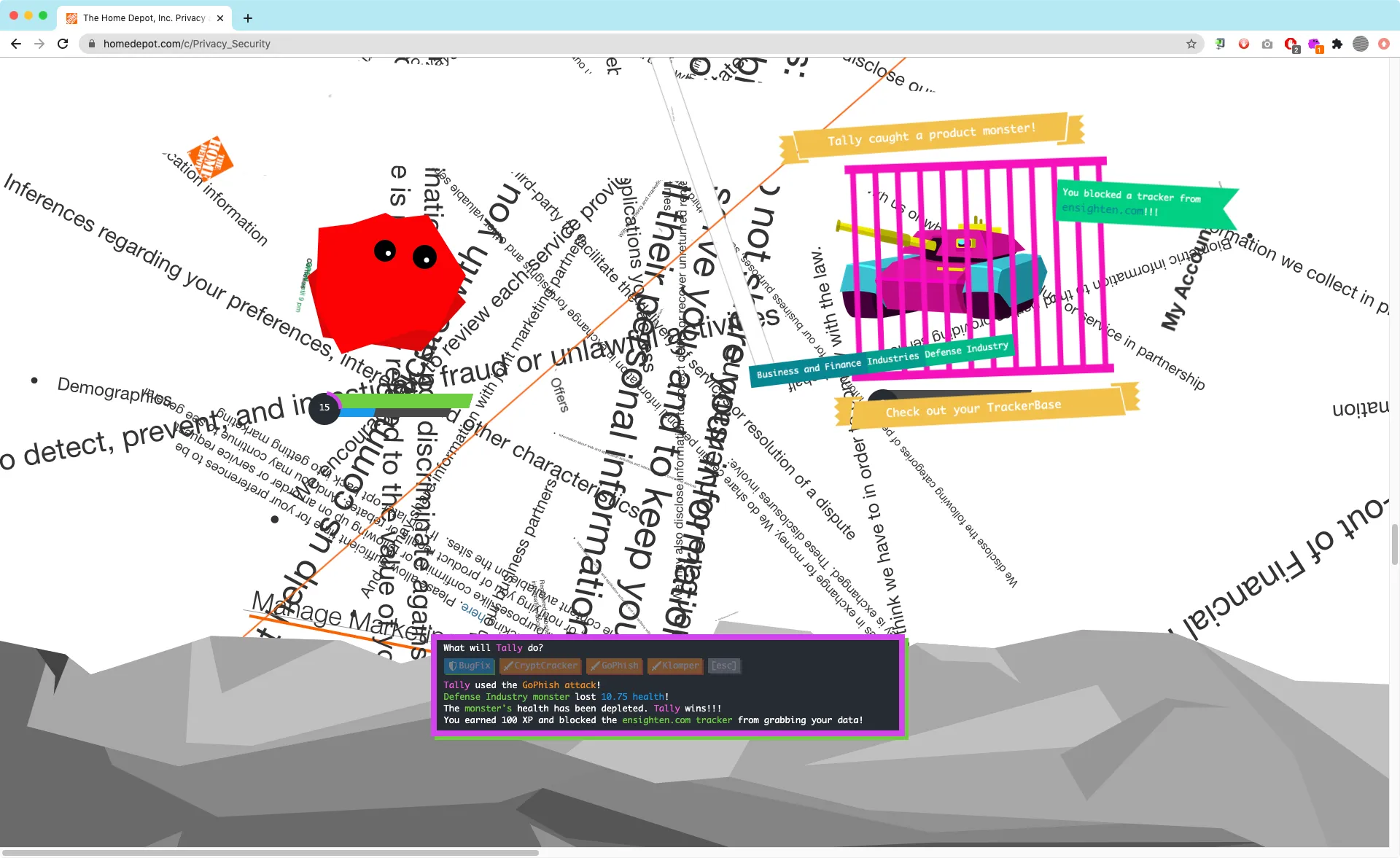
Task: Click ensighten.com tracker in battle log
Action: coord(677,720)
